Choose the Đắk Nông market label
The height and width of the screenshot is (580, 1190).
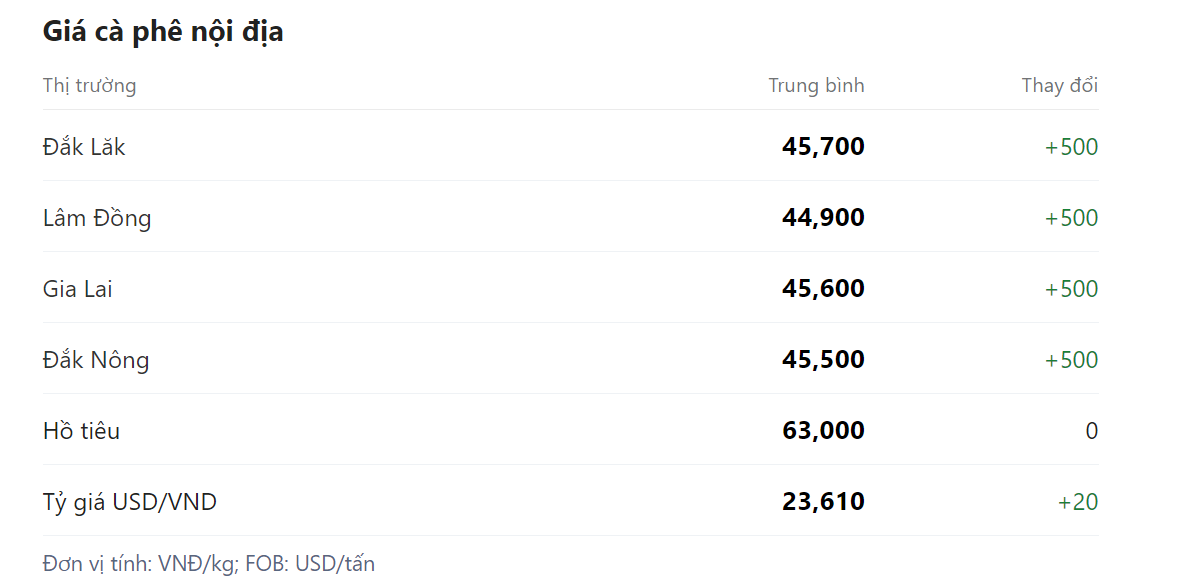coord(96,360)
